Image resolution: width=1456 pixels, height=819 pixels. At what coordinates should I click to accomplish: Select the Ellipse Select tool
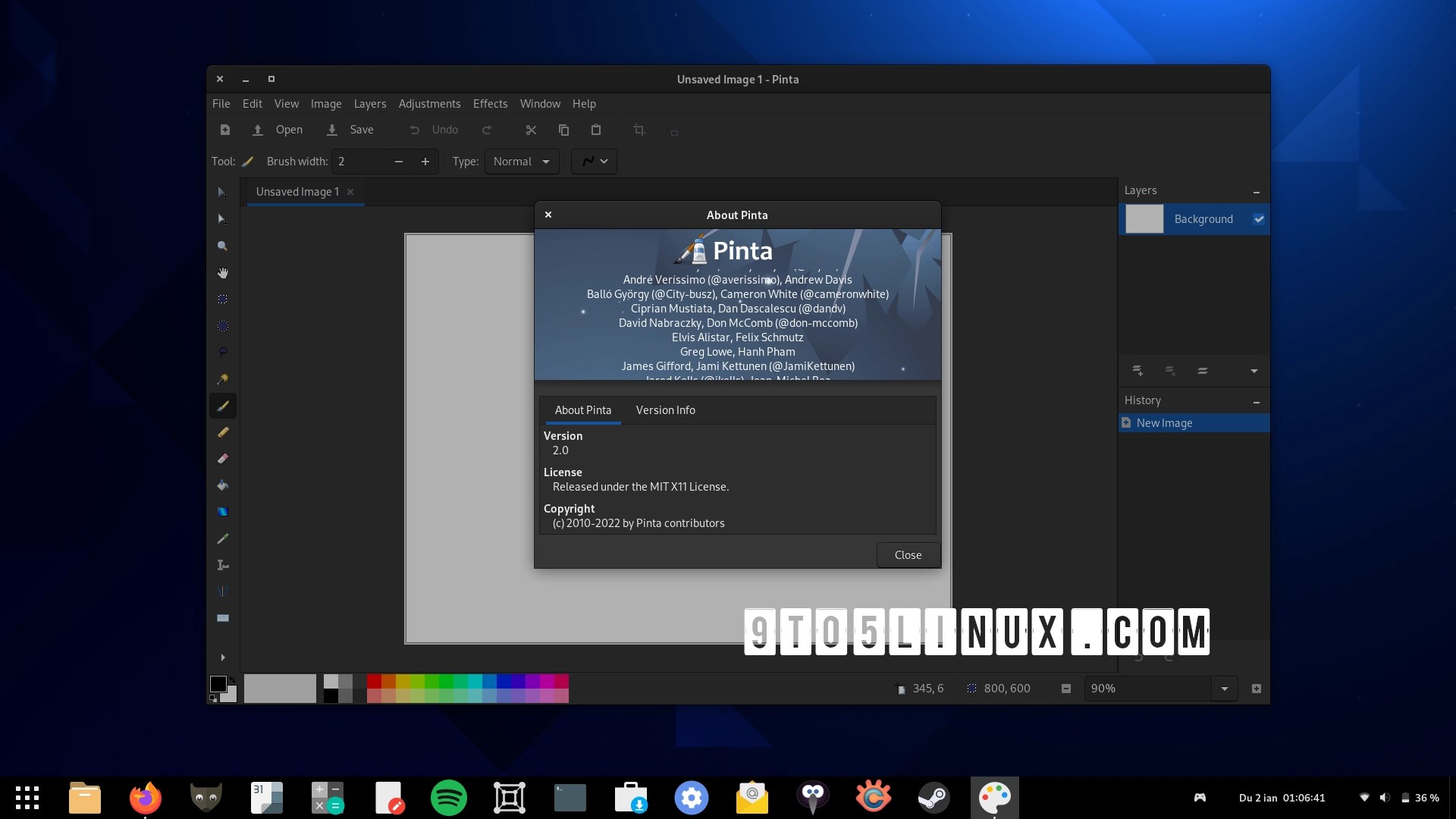[x=223, y=325]
